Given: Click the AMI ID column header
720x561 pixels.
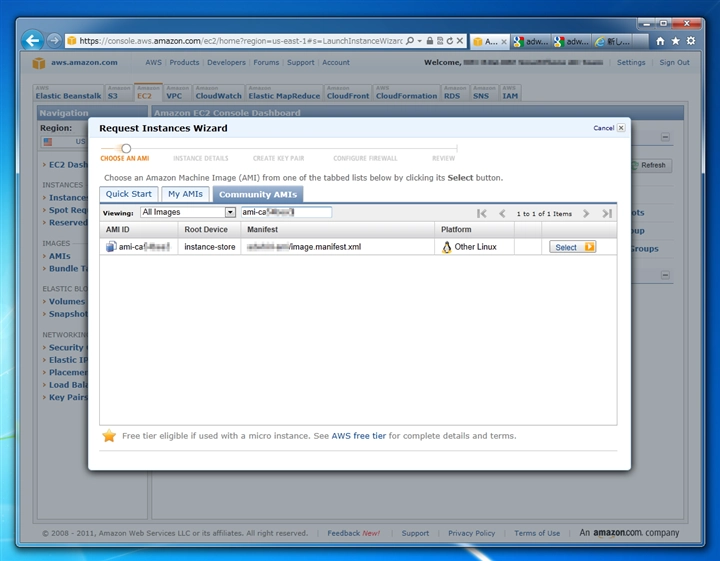Looking at the screenshot, I should pyautogui.click(x=139, y=230).
